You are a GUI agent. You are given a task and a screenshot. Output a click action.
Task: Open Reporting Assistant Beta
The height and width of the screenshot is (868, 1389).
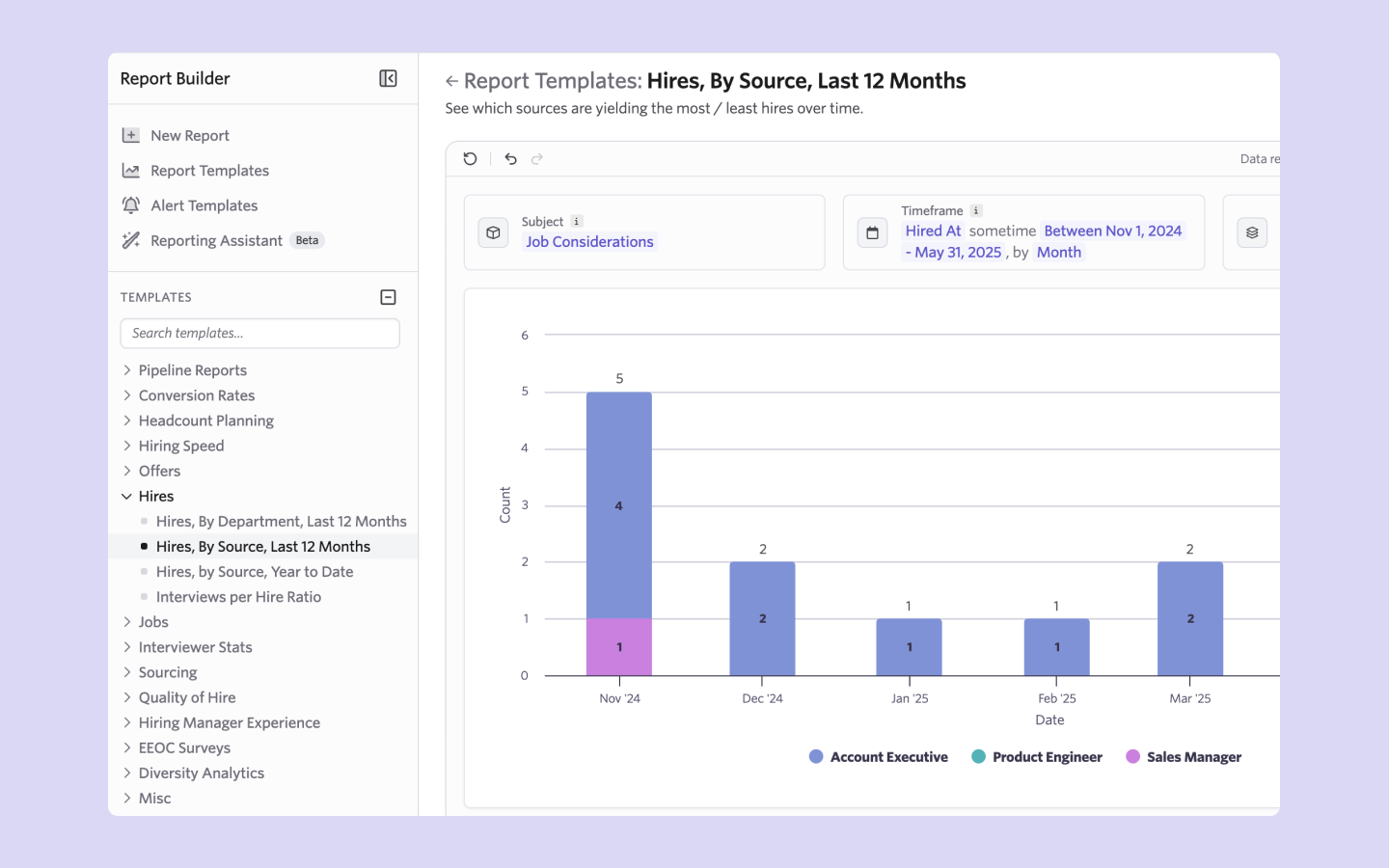216,241
